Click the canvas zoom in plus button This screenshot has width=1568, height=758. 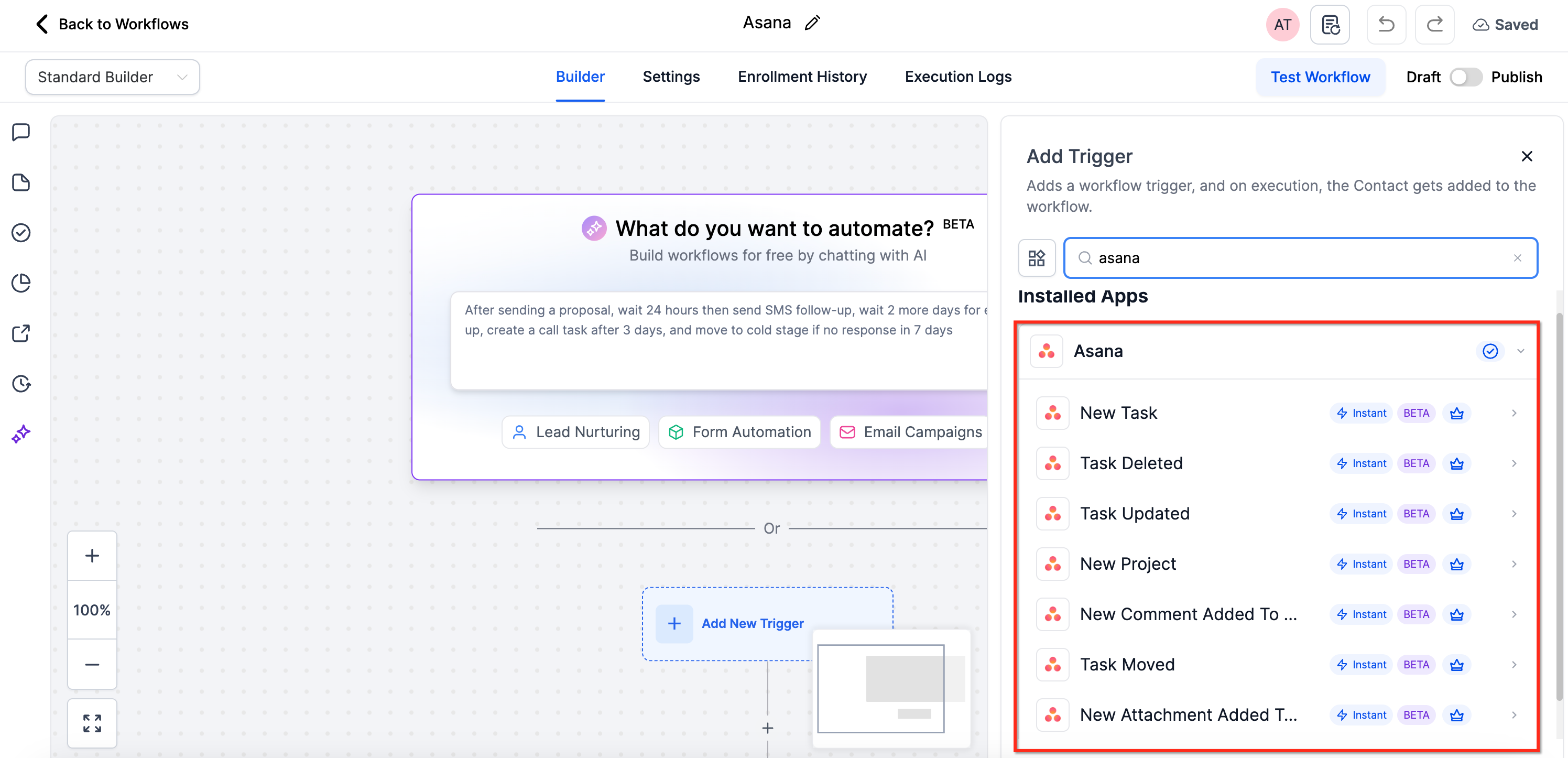coord(92,555)
